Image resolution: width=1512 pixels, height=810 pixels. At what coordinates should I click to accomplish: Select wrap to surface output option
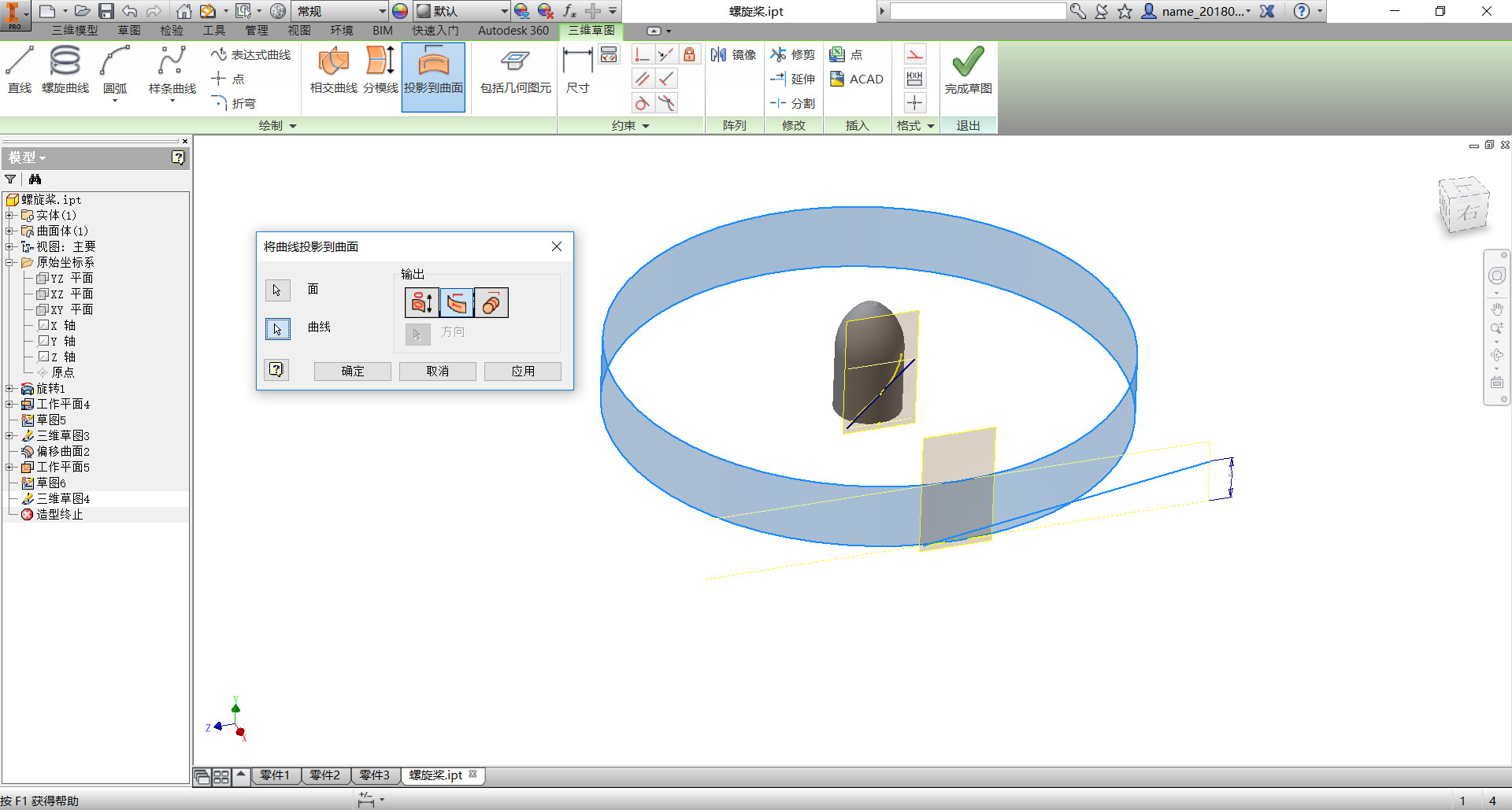(491, 303)
